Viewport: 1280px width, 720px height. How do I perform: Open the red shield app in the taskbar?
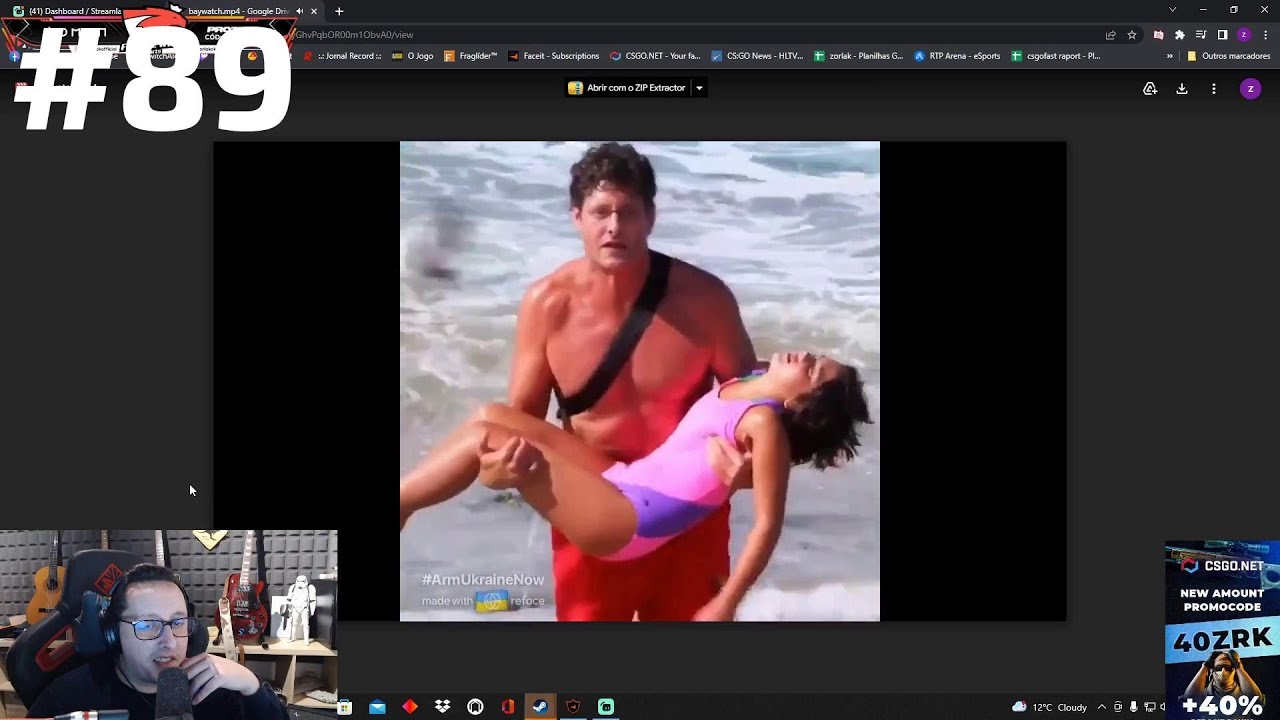tap(573, 707)
